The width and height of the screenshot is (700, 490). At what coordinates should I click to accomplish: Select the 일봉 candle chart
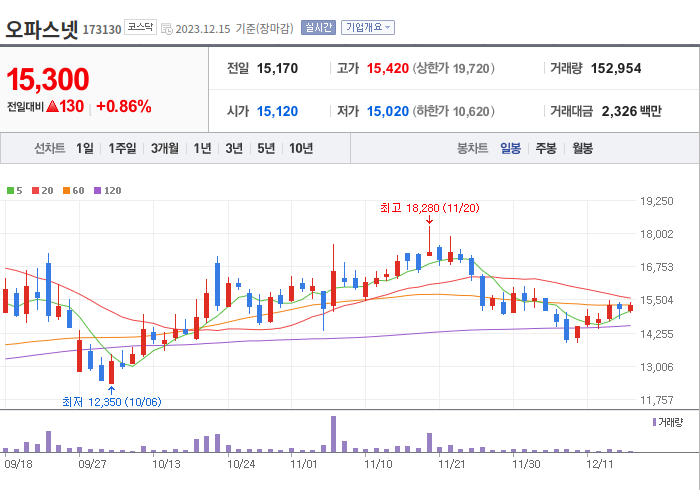(x=510, y=148)
